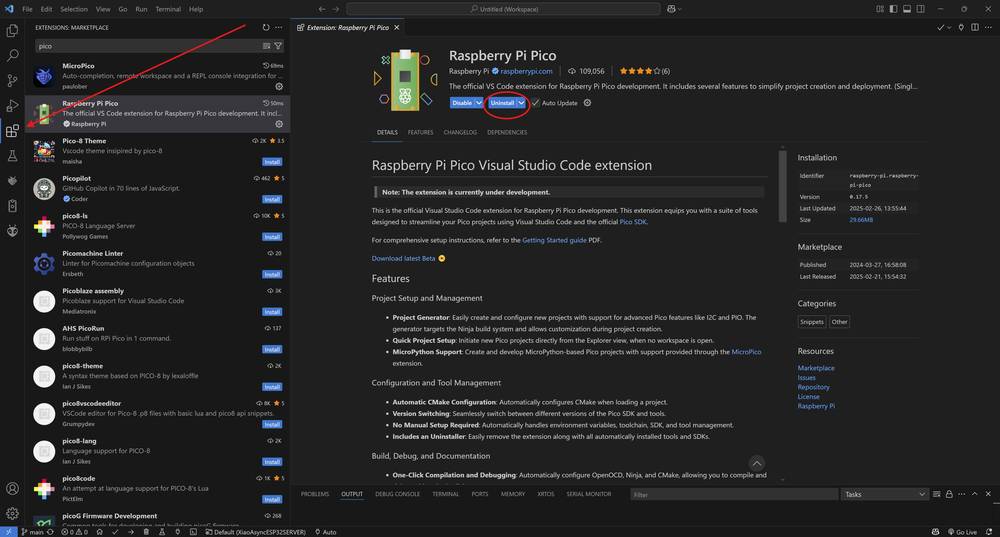Clear extension search results icon

pos(267,46)
